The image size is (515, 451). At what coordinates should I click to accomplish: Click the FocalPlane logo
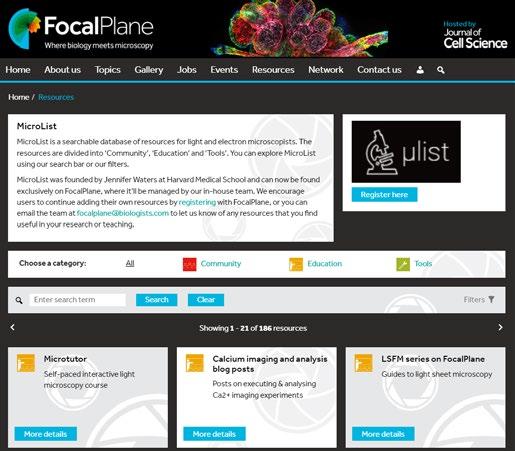coord(81,29)
